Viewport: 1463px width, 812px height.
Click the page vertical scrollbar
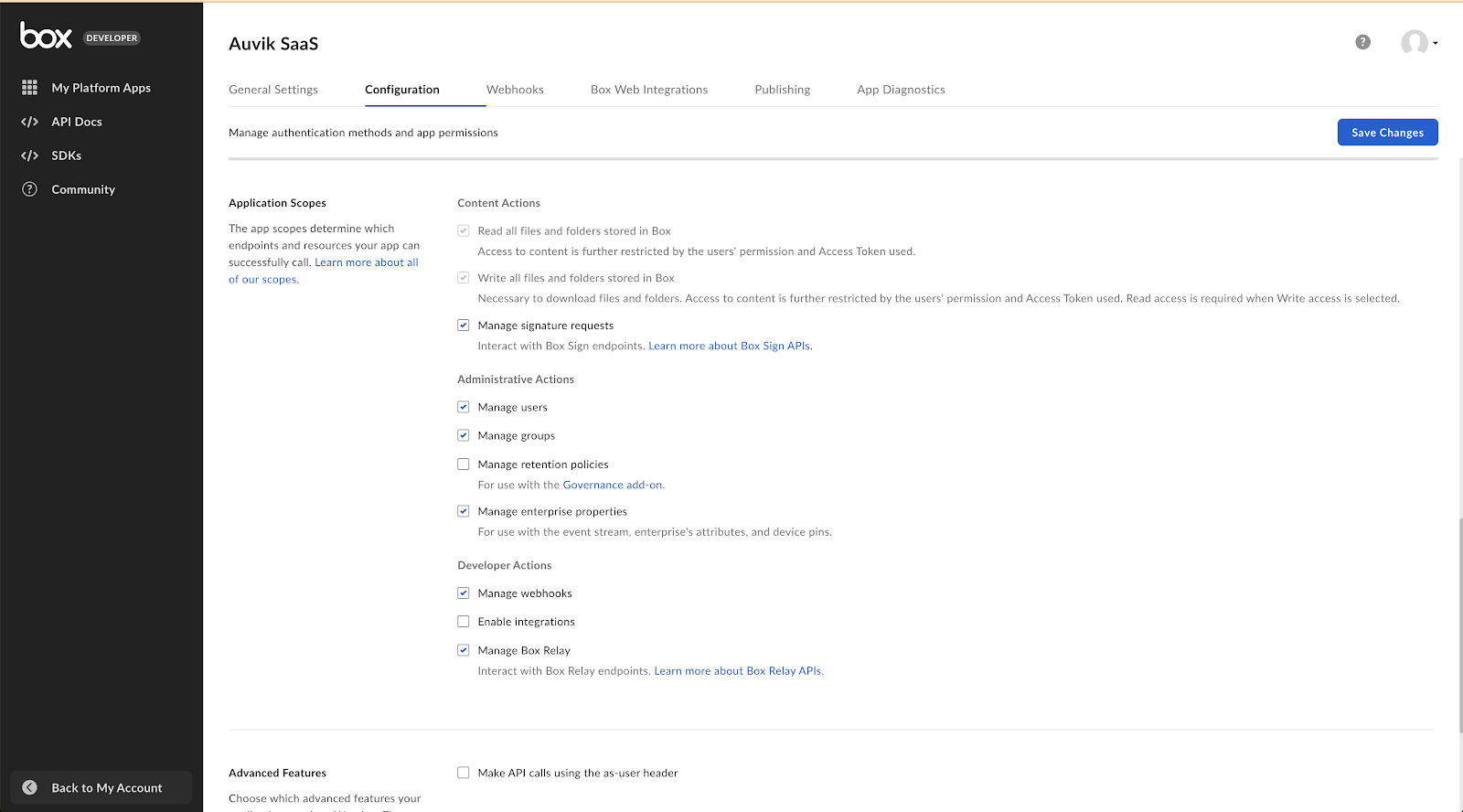[1460, 625]
